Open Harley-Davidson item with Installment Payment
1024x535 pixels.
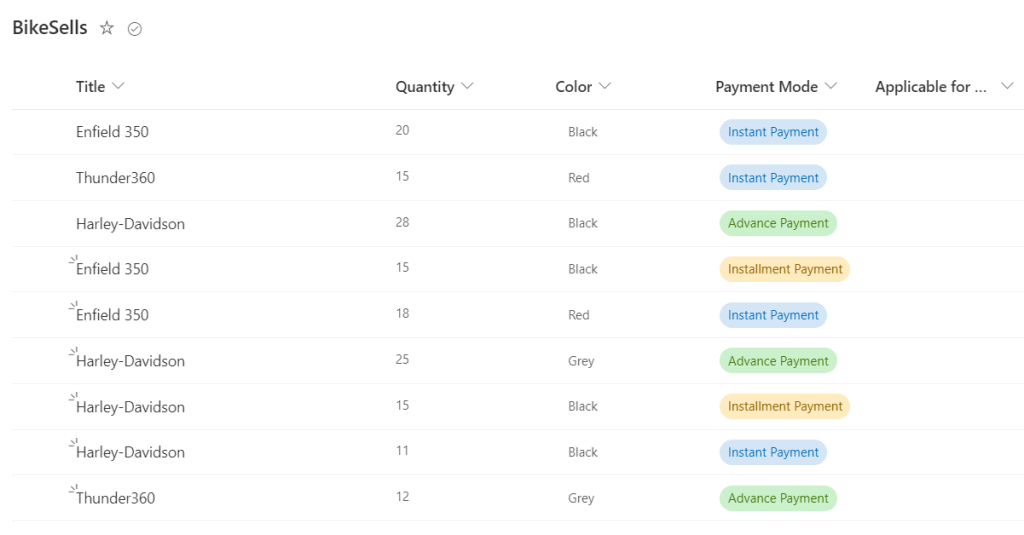[x=130, y=407]
